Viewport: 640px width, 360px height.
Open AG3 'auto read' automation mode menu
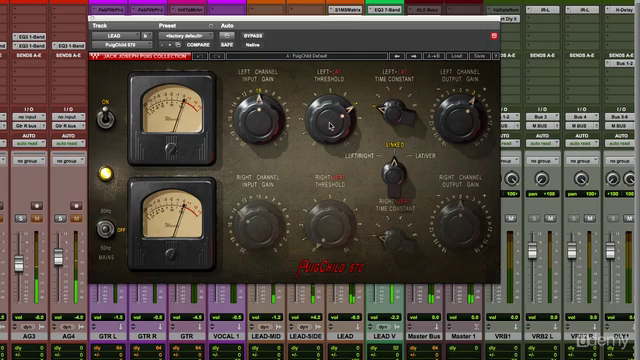click(29, 143)
